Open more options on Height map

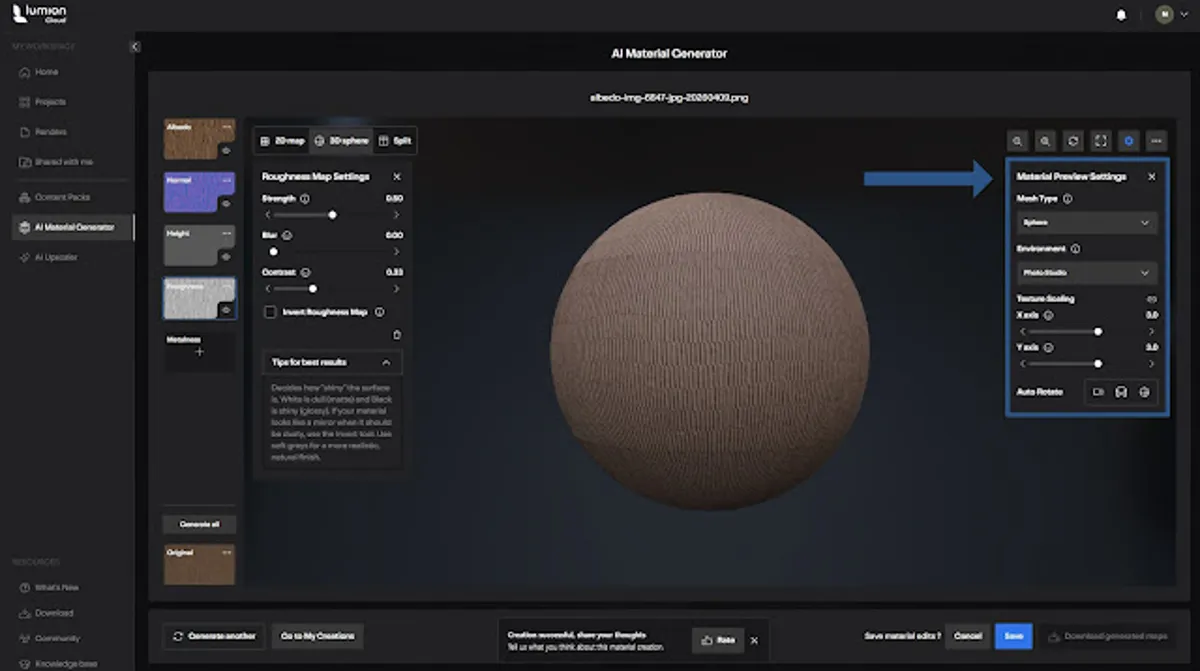(226, 233)
